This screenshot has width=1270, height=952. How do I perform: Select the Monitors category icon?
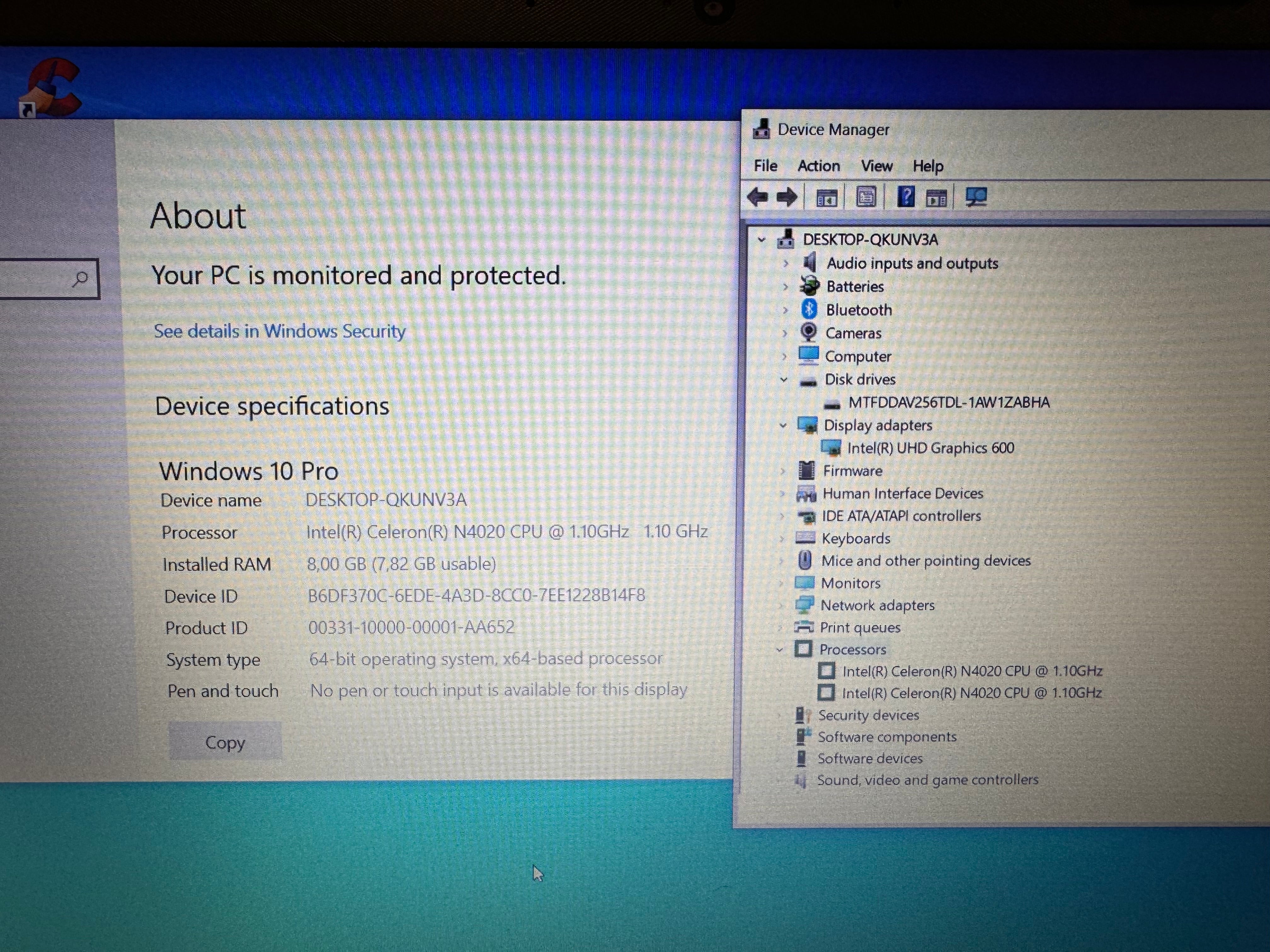pos(804,583)
